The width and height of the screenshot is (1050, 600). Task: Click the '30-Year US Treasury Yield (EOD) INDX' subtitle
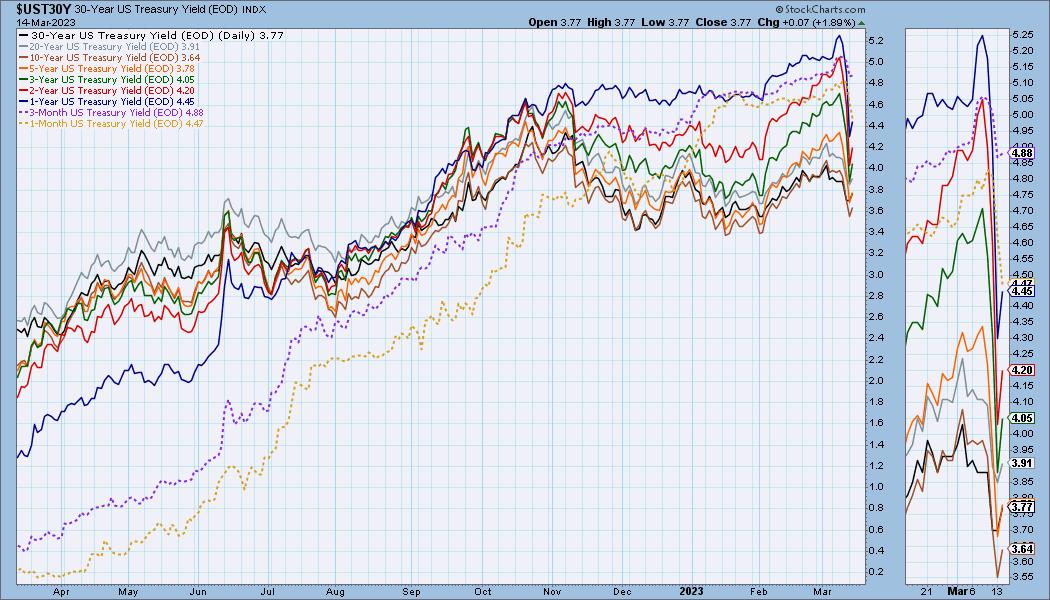pyautogui.click(x=170, y=10)
